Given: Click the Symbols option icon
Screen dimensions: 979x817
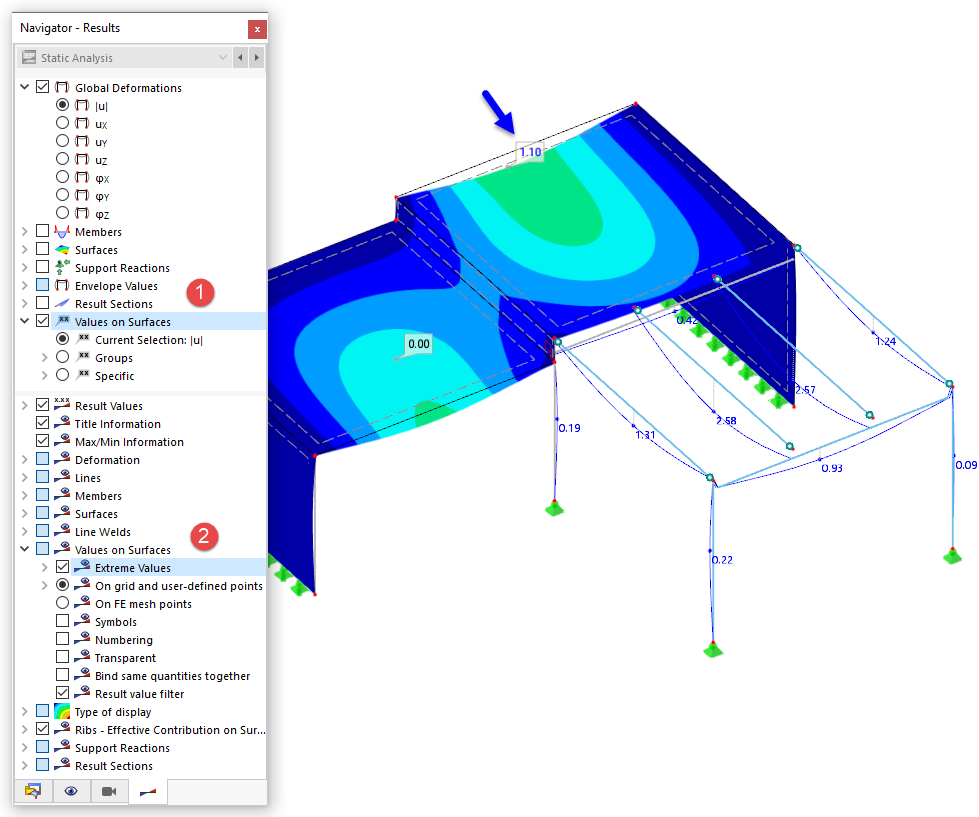Looking at the screenshot, I should 82,621.
